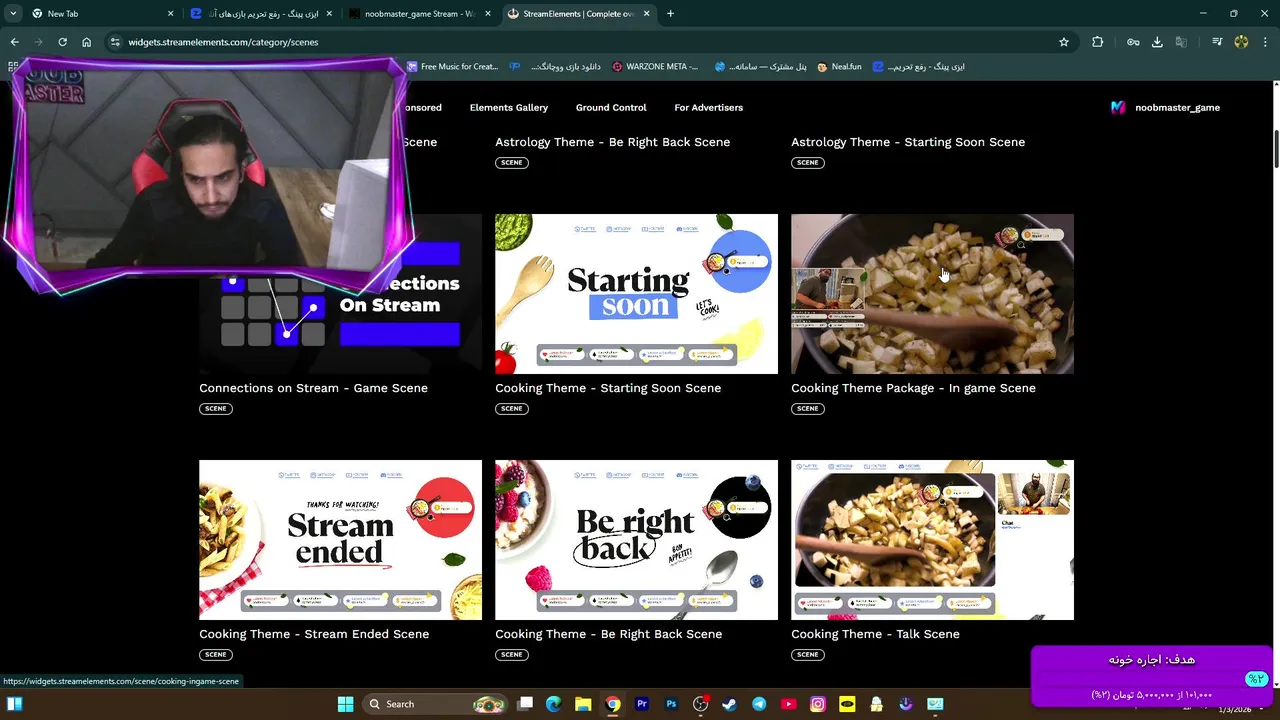This screenshot has height=720, width=1280.
Task: Open Steam from taskbar
Action: click(x=729, y=704)
